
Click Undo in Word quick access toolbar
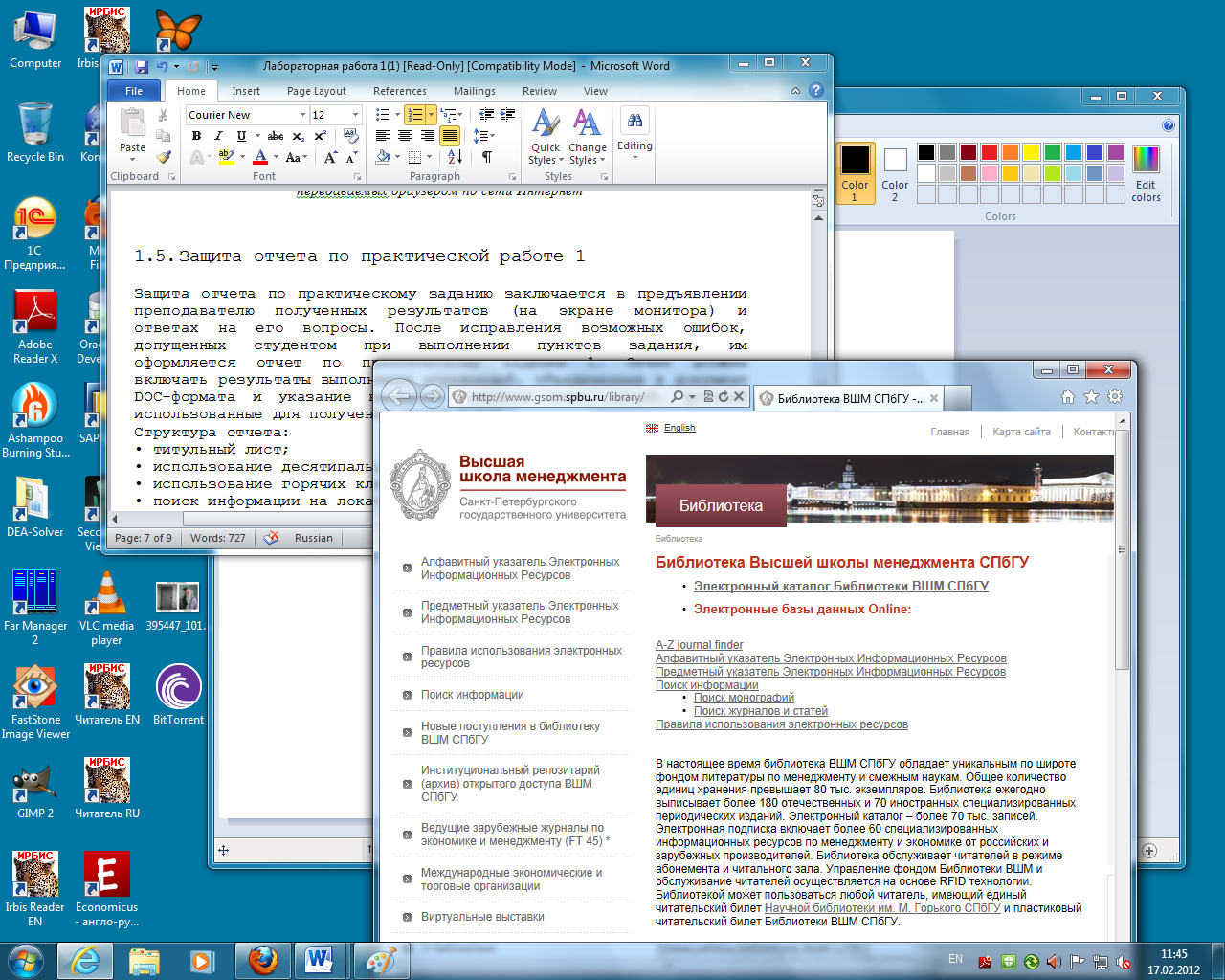[x=163, y=67]
